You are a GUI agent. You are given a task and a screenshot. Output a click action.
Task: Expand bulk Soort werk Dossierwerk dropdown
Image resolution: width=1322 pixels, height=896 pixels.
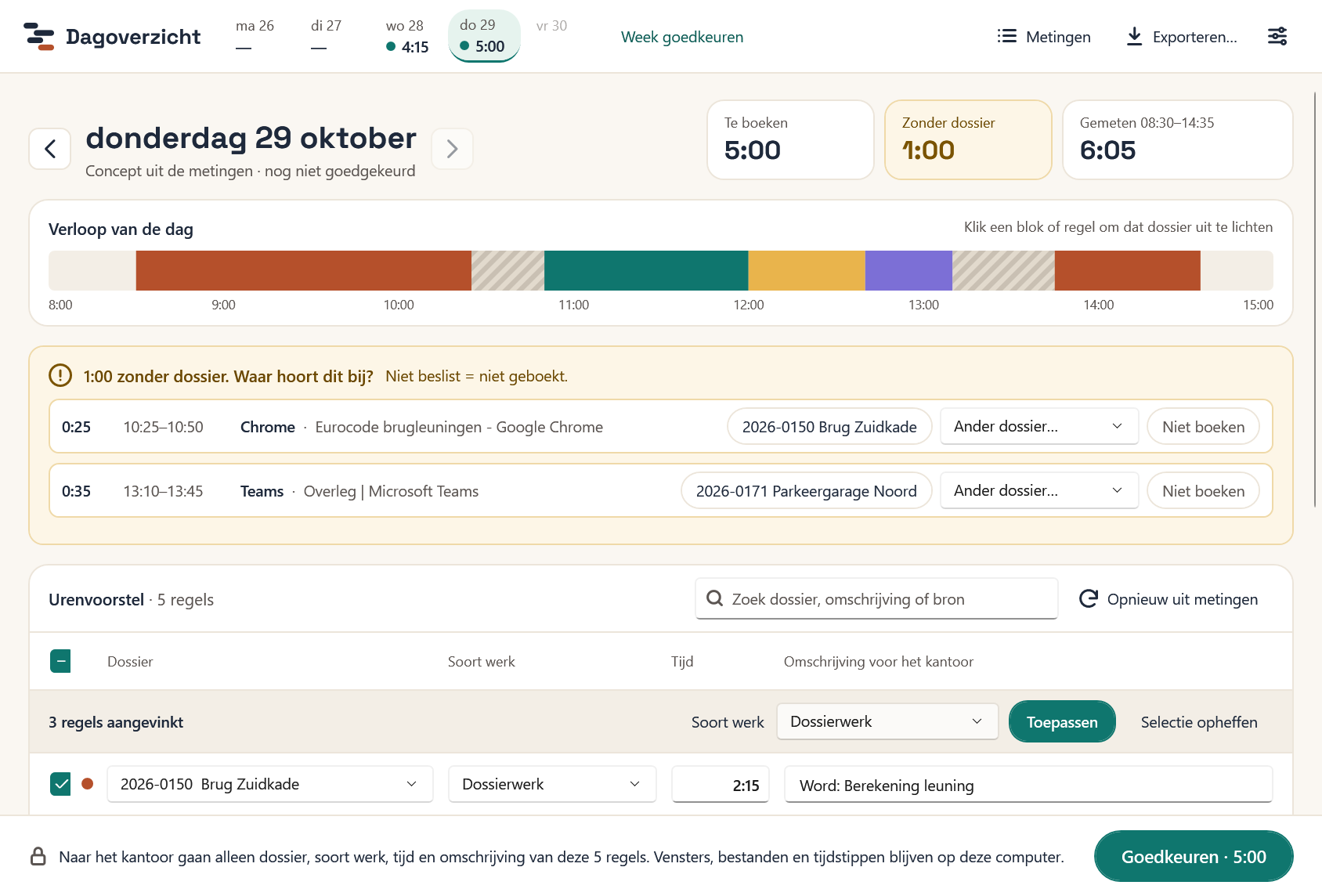click(x=887, y=722)
